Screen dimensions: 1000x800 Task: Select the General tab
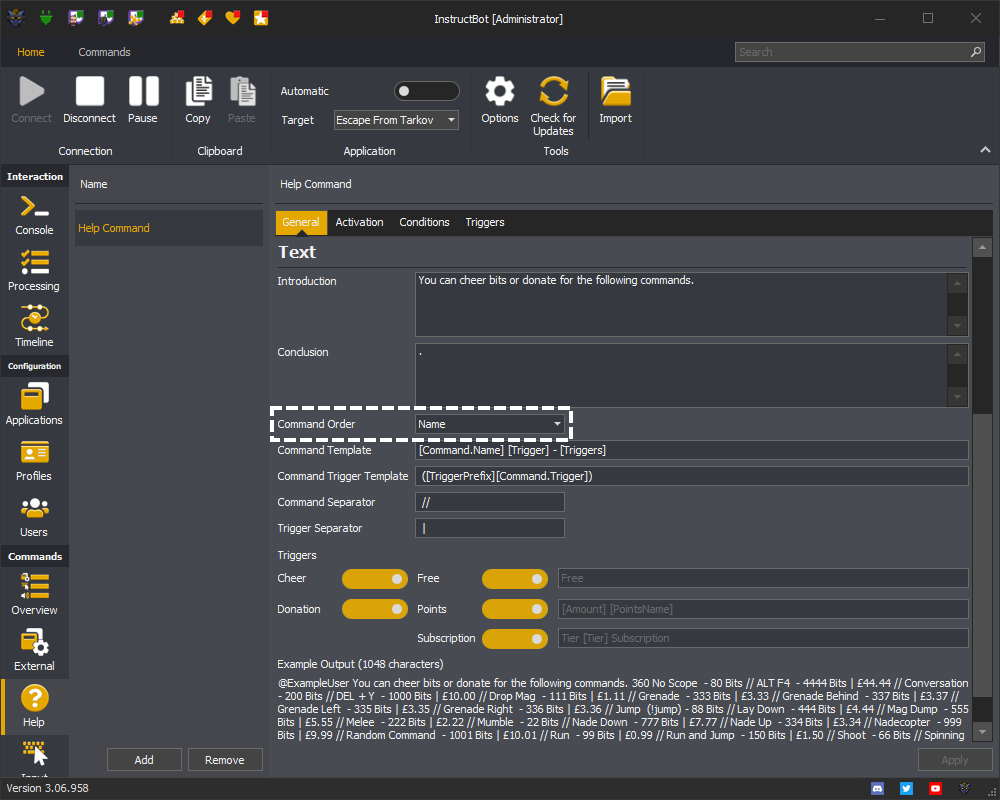tap(301, 222)
